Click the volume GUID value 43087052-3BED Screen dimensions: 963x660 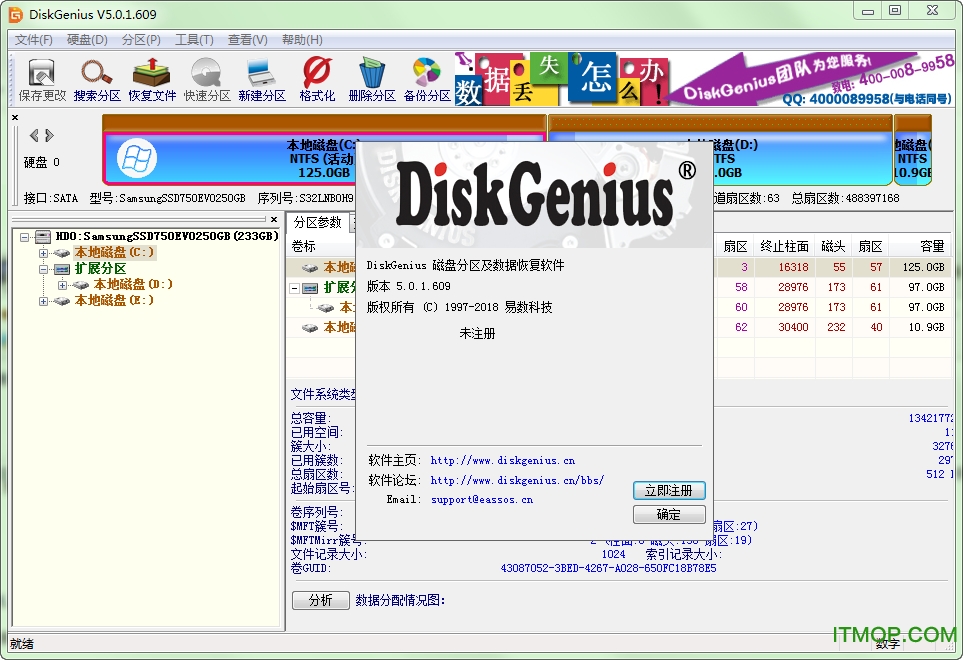tap(608, 569)
